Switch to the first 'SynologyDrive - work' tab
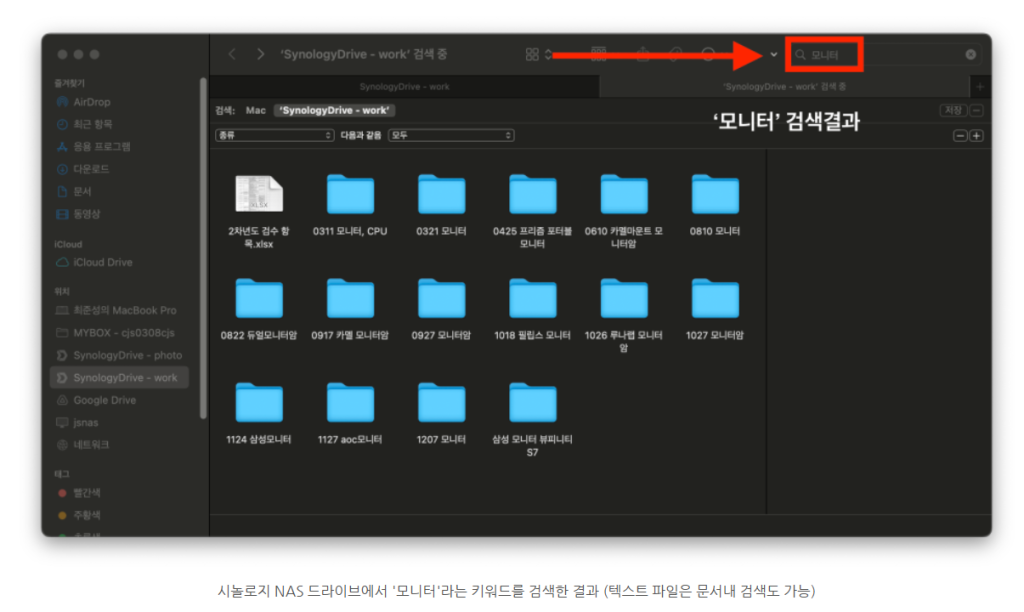1024x612 pixels. [404, 87]
